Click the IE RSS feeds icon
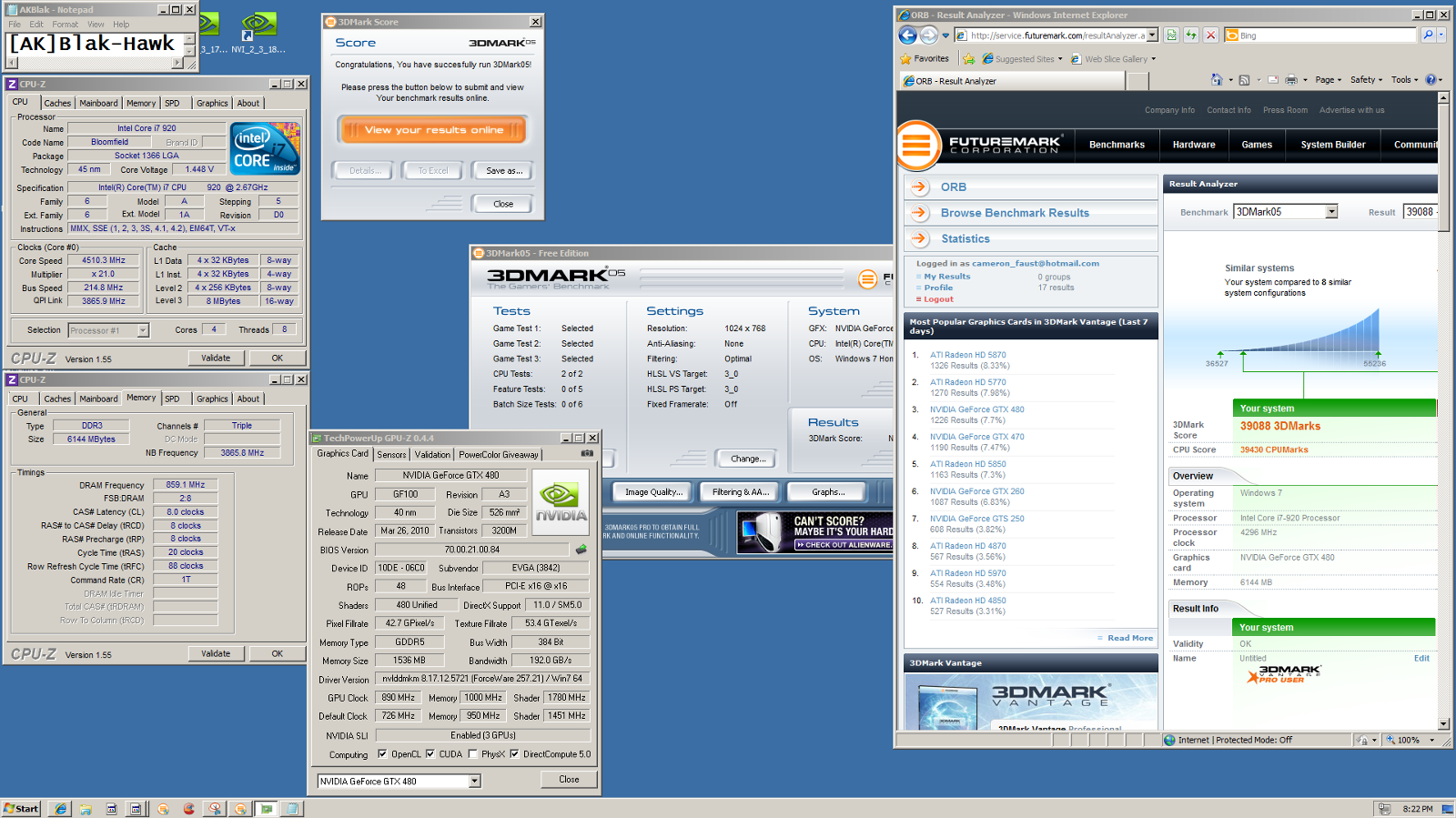Image resolution: width=1456 pixels, height=818 pixels. point(1244,79)
